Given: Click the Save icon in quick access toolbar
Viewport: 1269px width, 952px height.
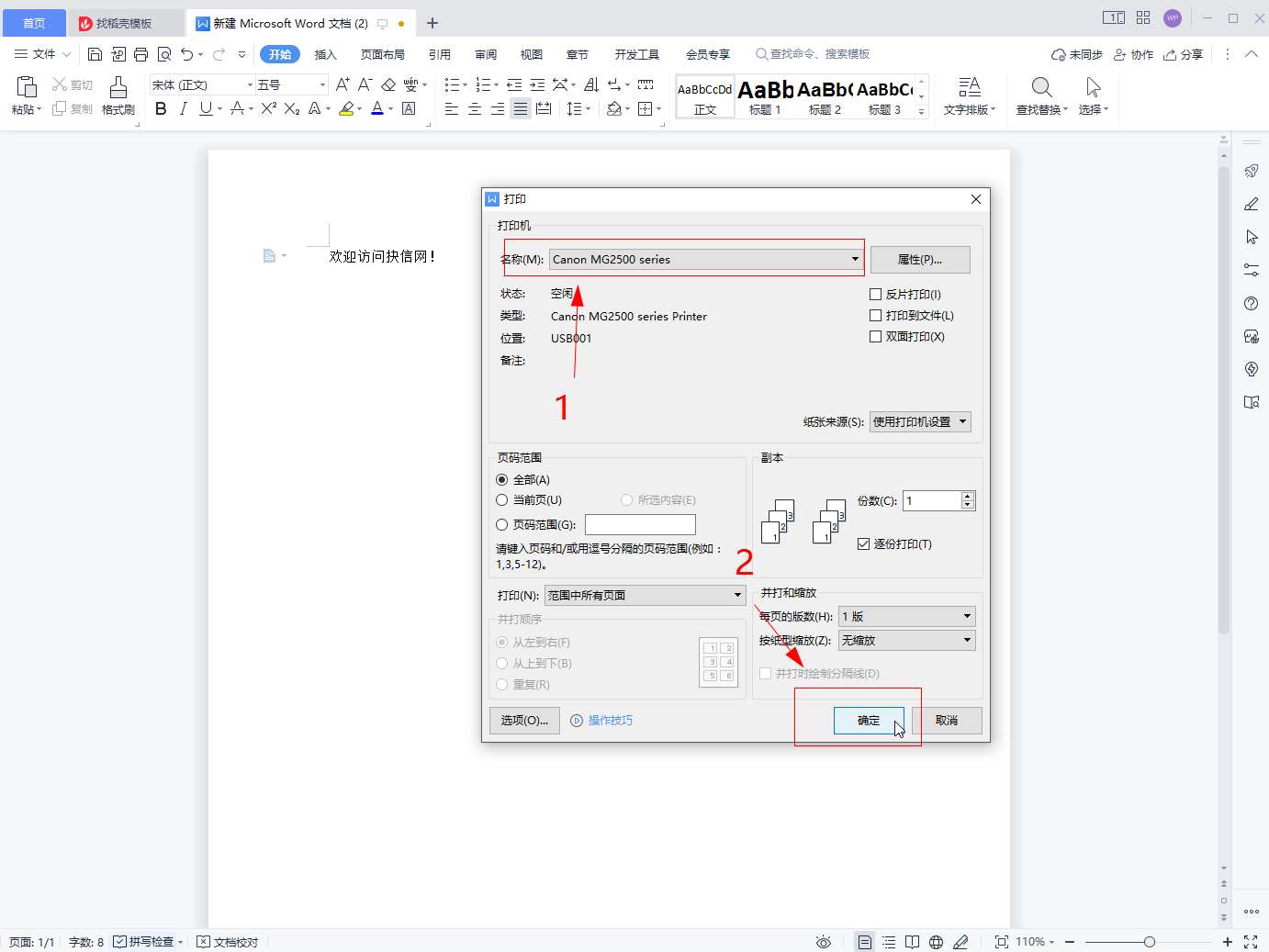Looking at the screenshot, I should click(95, 53).
